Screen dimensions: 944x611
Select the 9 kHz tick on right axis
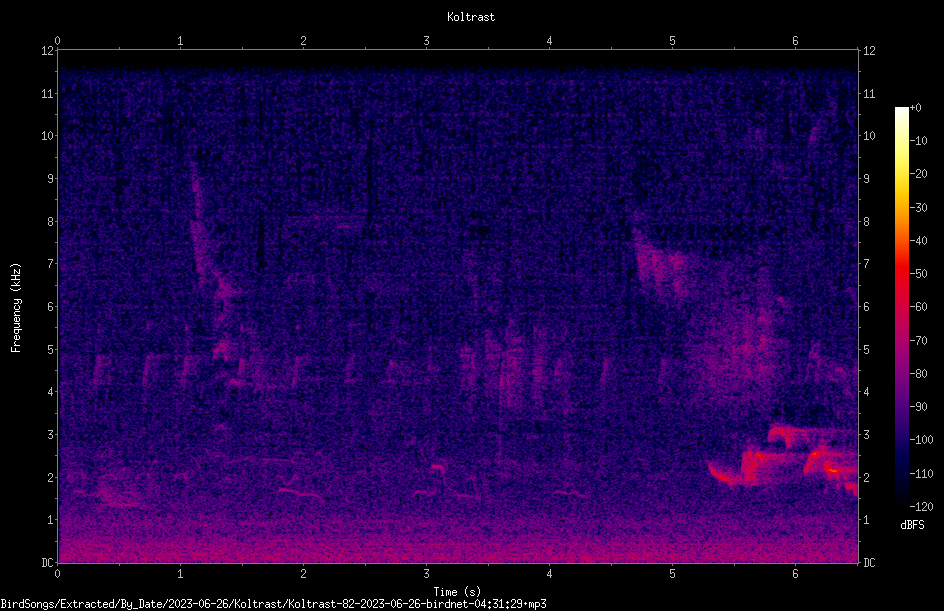coord(866,179)
